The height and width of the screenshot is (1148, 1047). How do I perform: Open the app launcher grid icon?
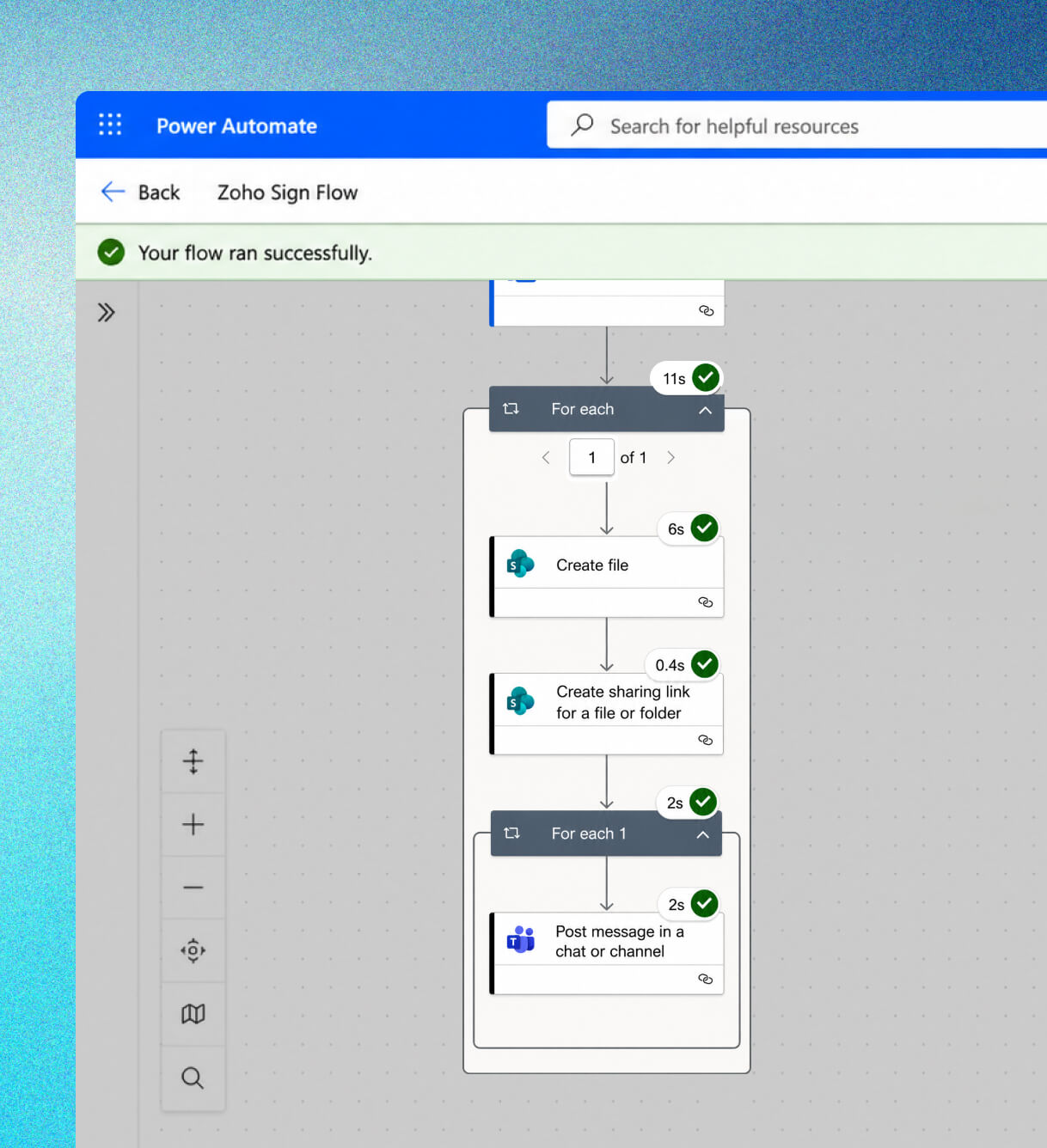pos(110,125)
